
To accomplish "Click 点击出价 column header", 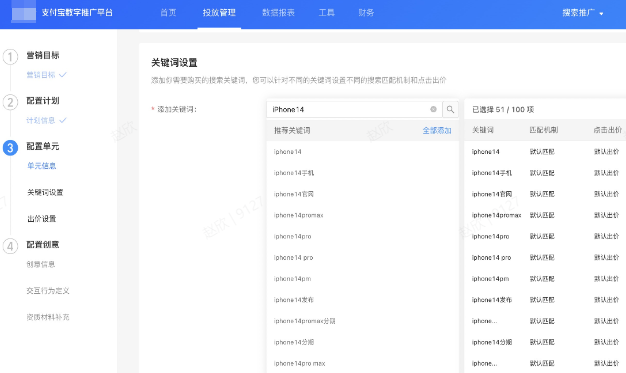I will tap(608, 130).
